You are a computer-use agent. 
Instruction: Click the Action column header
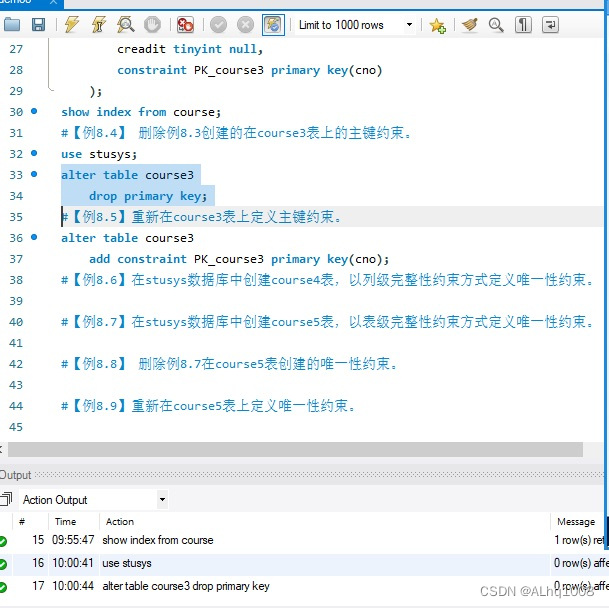click(x=120, y=521)
